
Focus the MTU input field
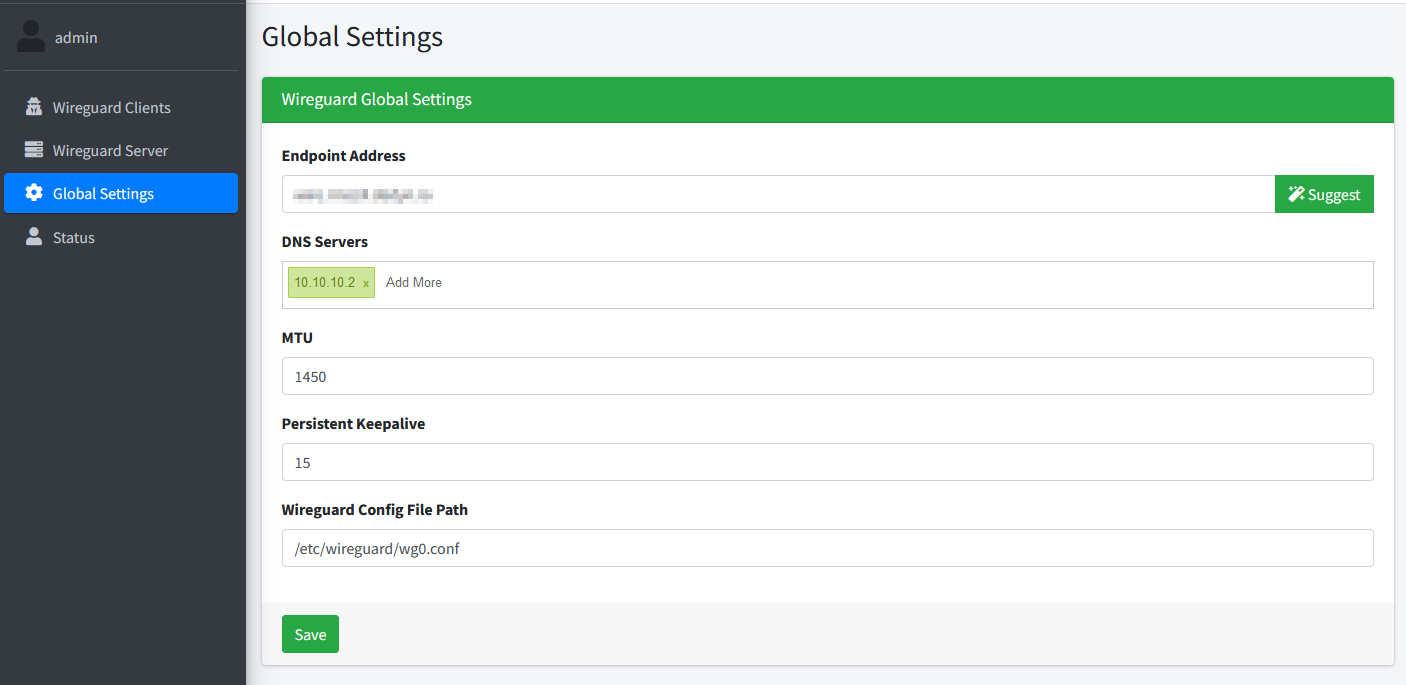click(828, 376)
